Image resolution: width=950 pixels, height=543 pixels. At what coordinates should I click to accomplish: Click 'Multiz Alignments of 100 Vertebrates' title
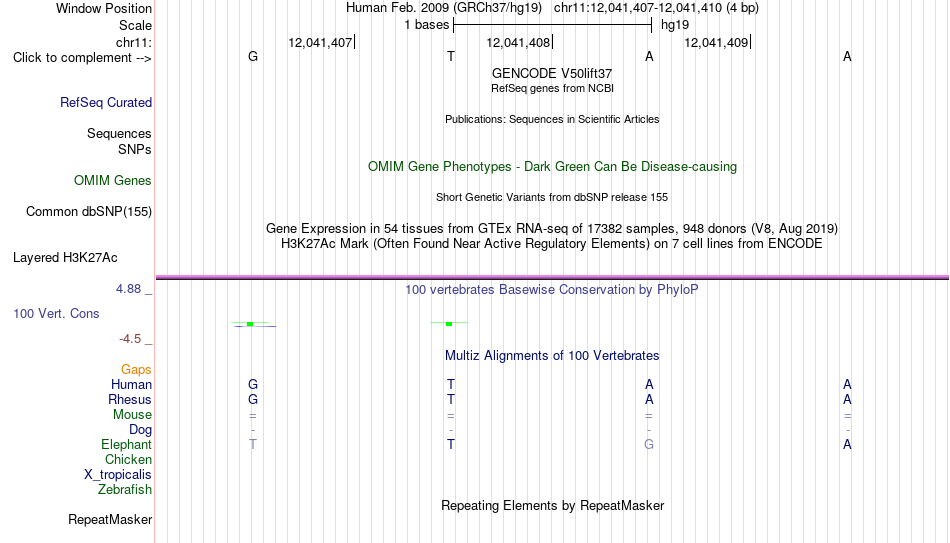552,356
